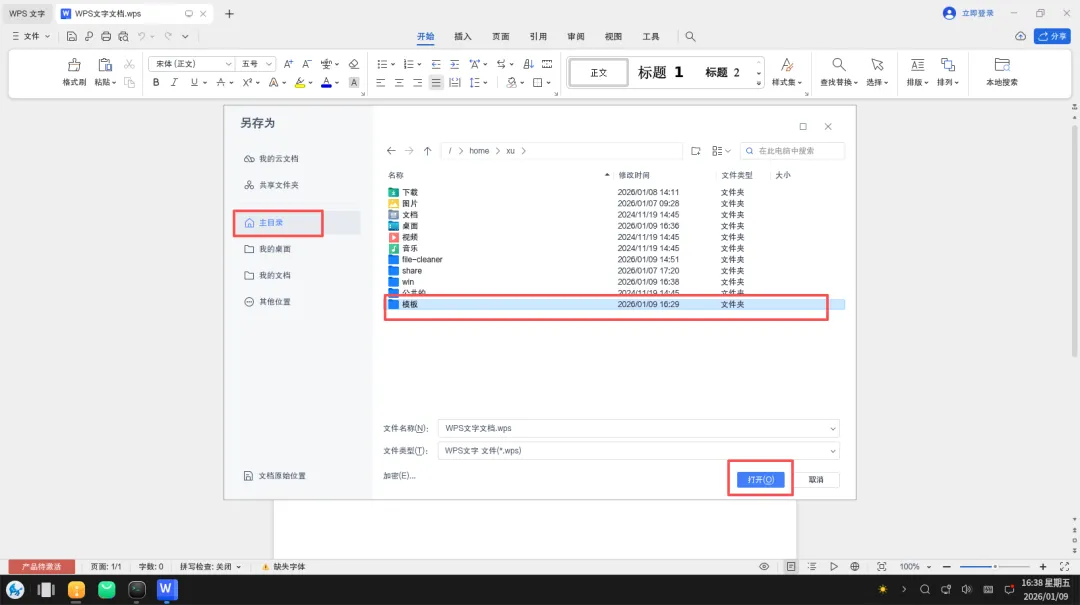Click the 加密(E)... link
The width and height of the screenshot is (1080, 605).
pos(399,476)
